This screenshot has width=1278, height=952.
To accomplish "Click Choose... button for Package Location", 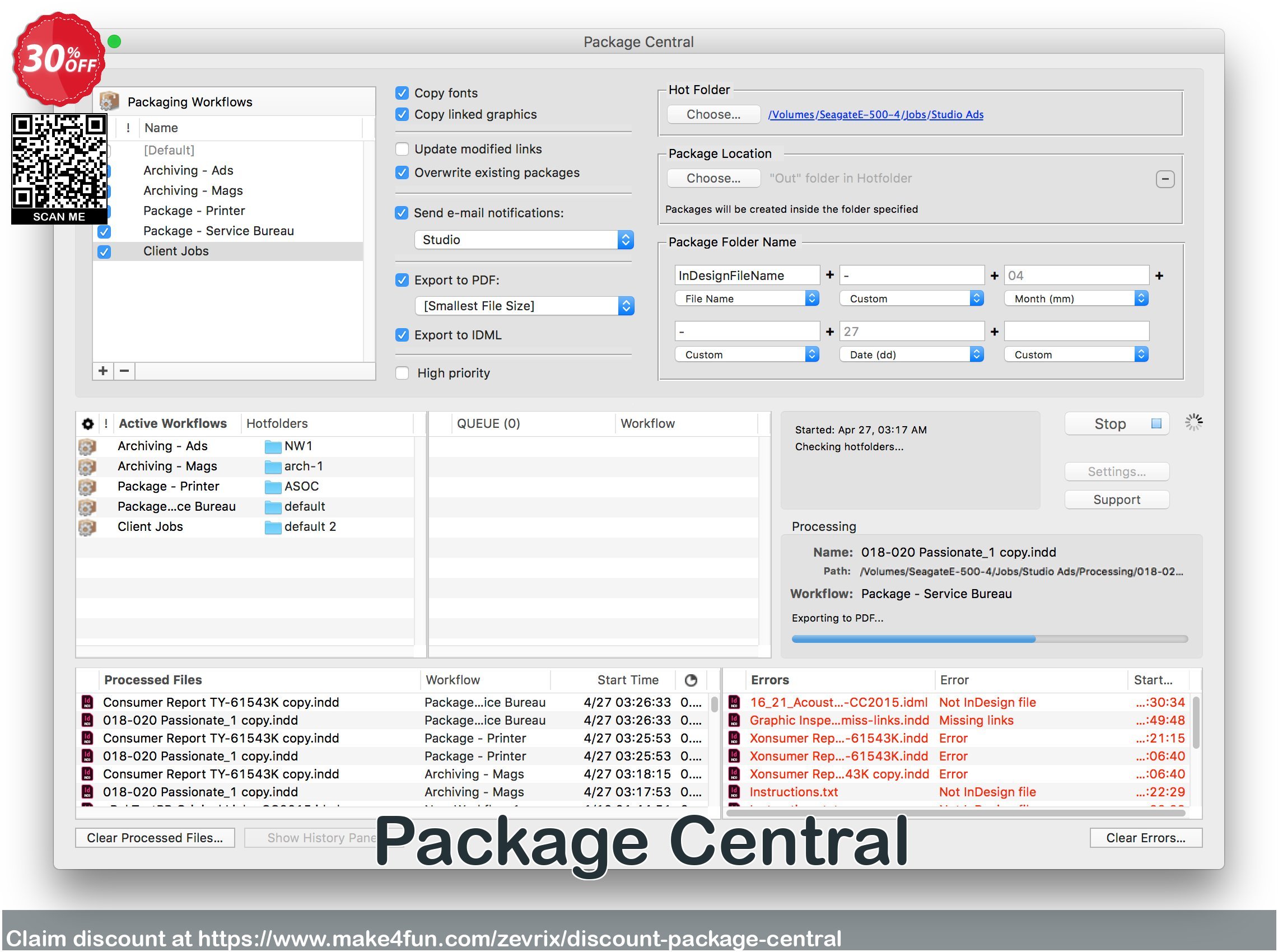I will (713, 178).
